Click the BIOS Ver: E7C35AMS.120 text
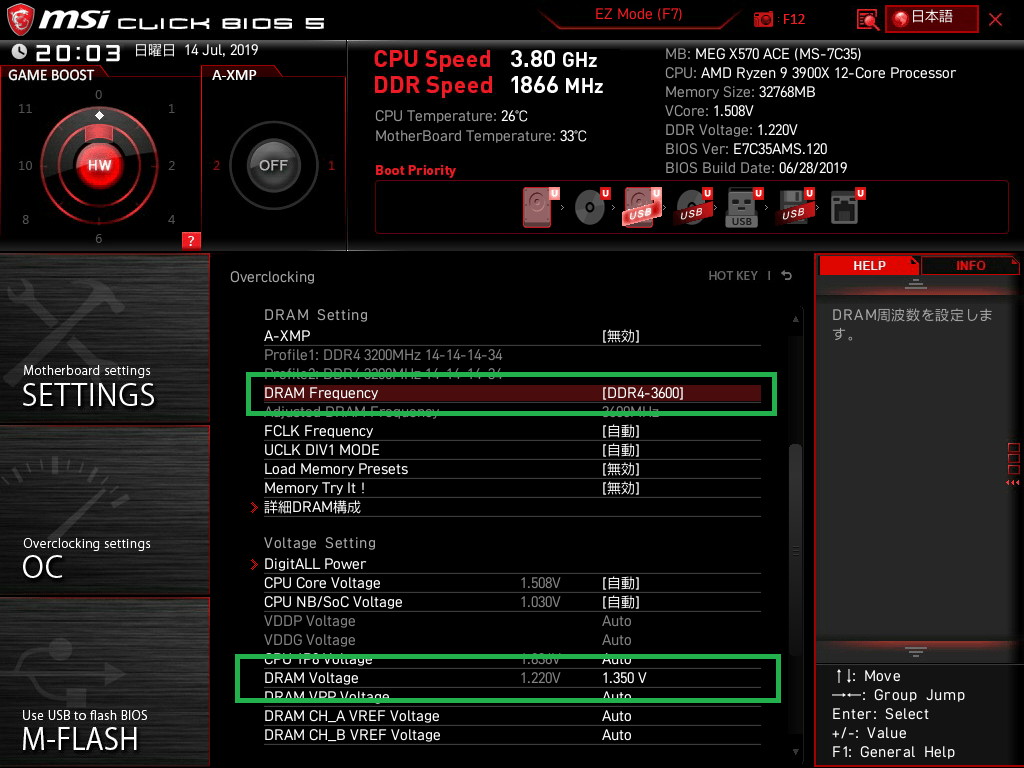 click(x=746, y=149)
